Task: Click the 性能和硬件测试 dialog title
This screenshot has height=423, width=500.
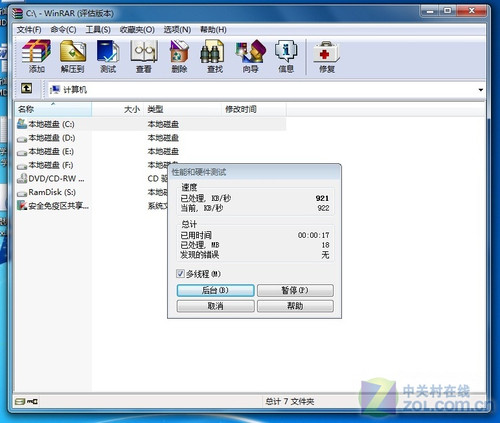Action: click(199, 172)
